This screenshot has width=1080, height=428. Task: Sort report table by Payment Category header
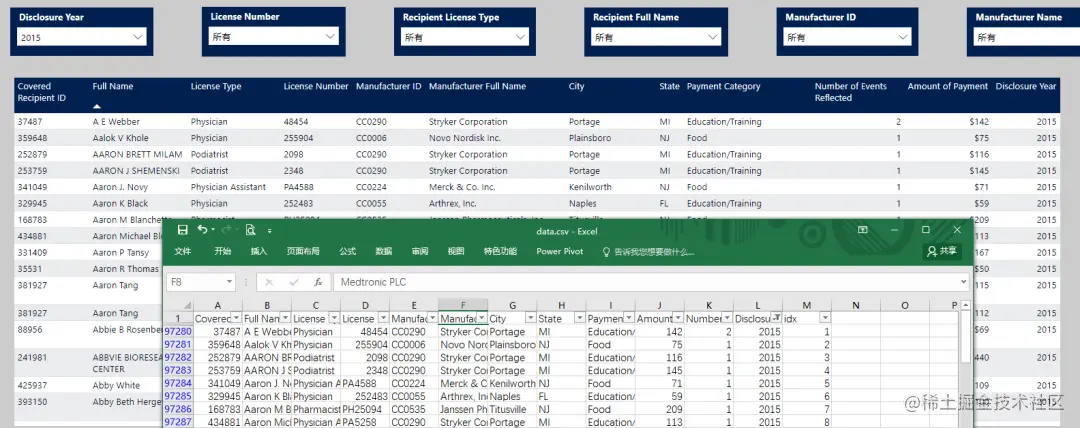723,86
